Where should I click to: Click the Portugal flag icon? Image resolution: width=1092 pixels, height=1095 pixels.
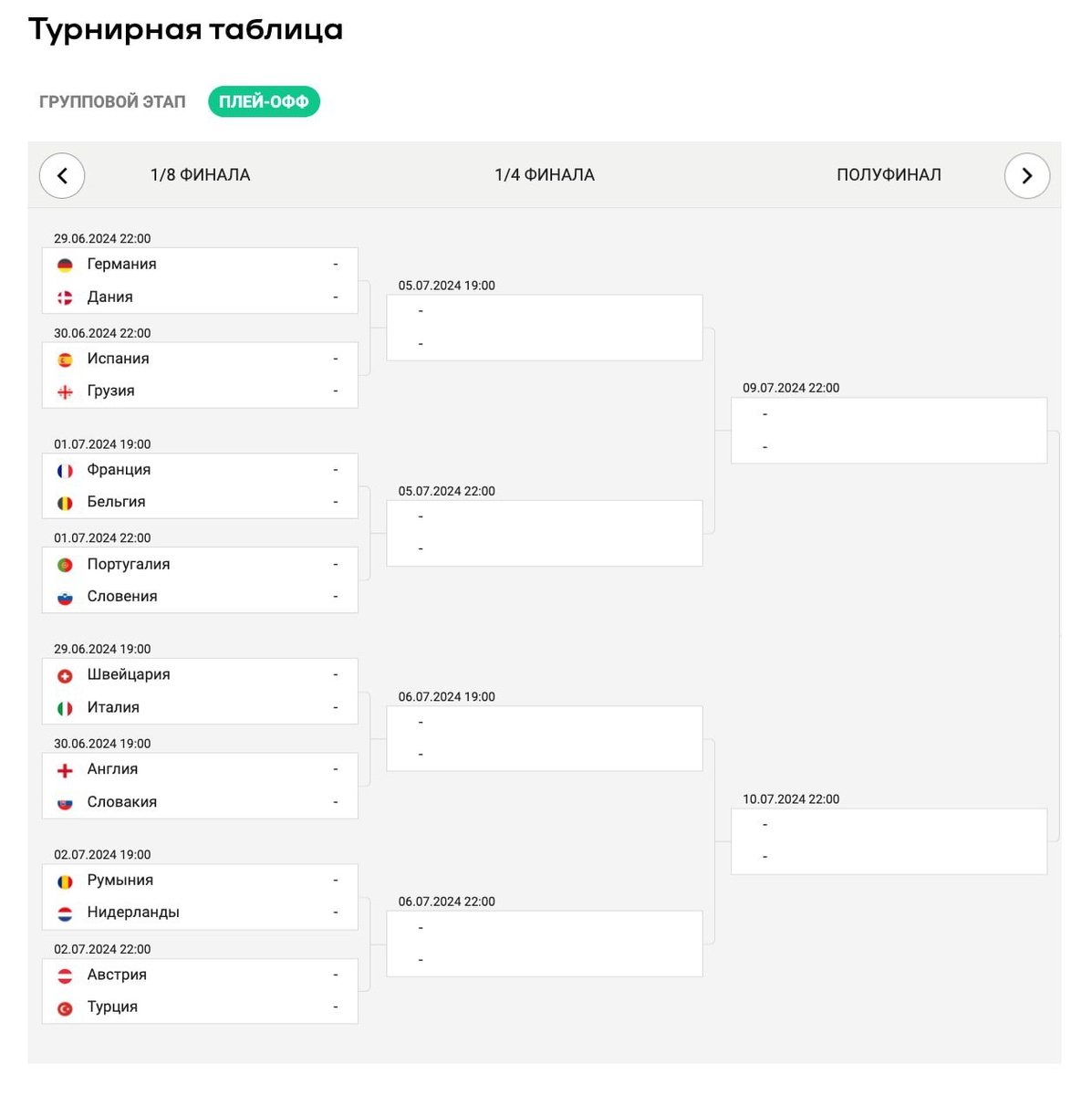click(65, 564)
